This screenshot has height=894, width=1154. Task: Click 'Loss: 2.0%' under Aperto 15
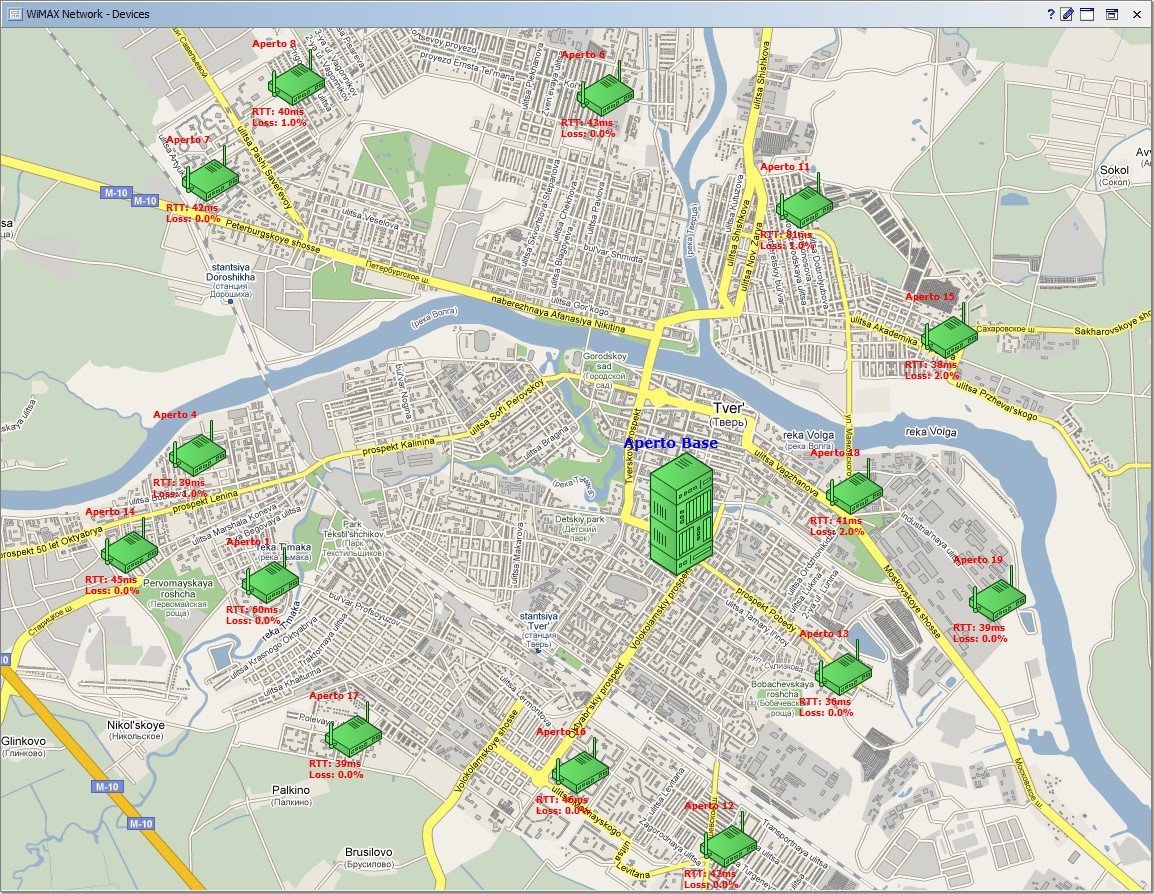pyautogui.click(x=932, y=375)
